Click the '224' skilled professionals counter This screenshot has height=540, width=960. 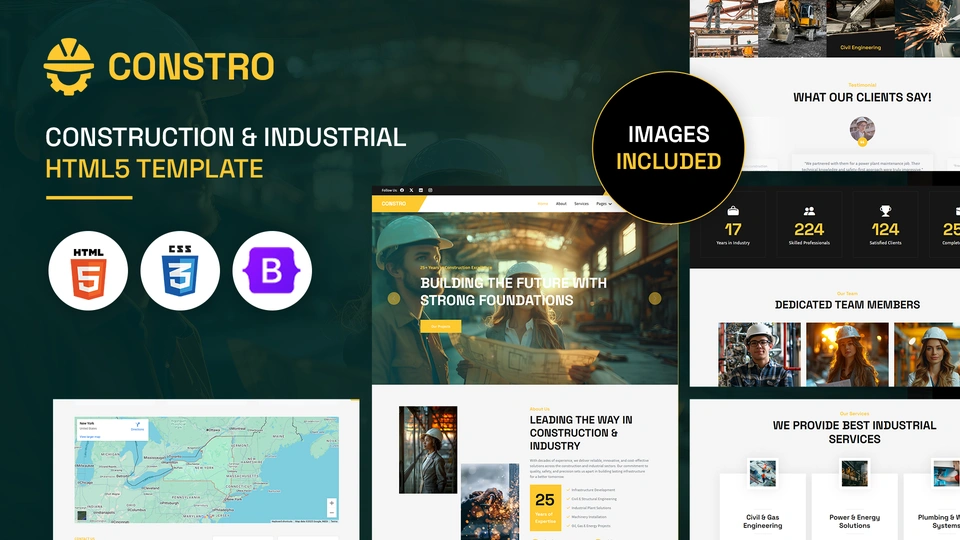pyautogui.click(x=809, y=230)
